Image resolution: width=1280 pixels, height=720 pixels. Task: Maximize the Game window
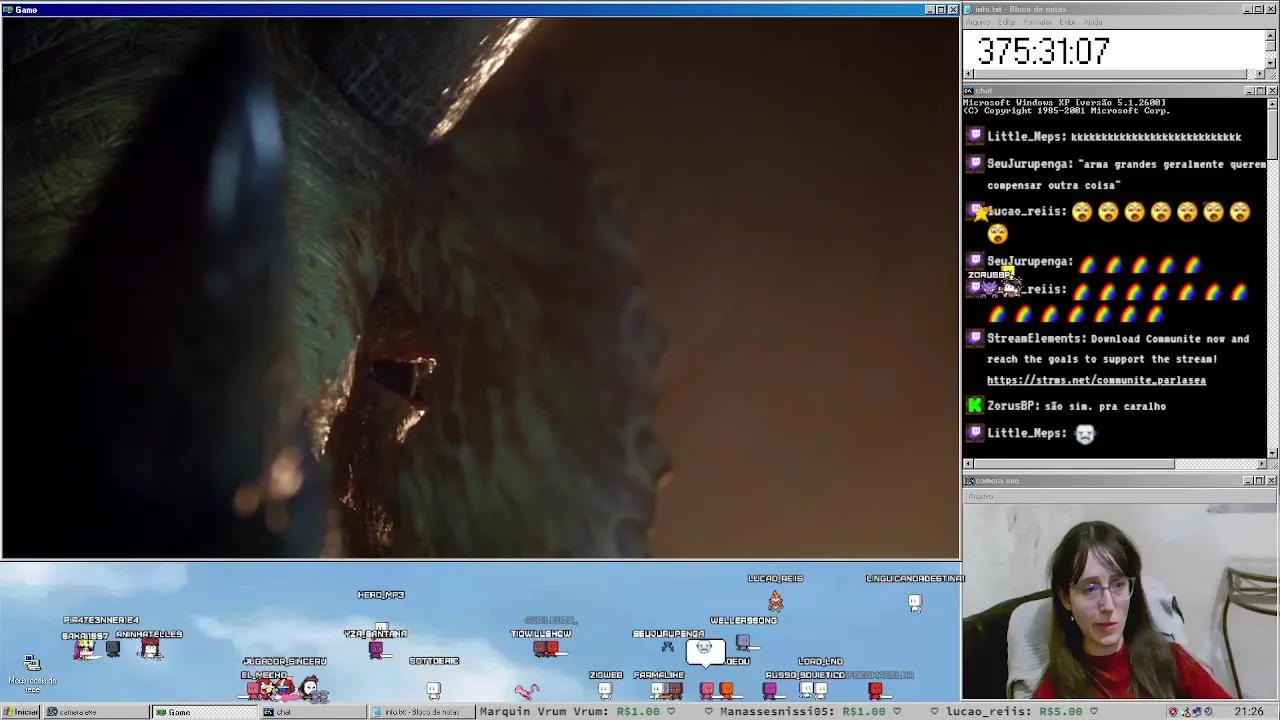(x=941, y=10)
